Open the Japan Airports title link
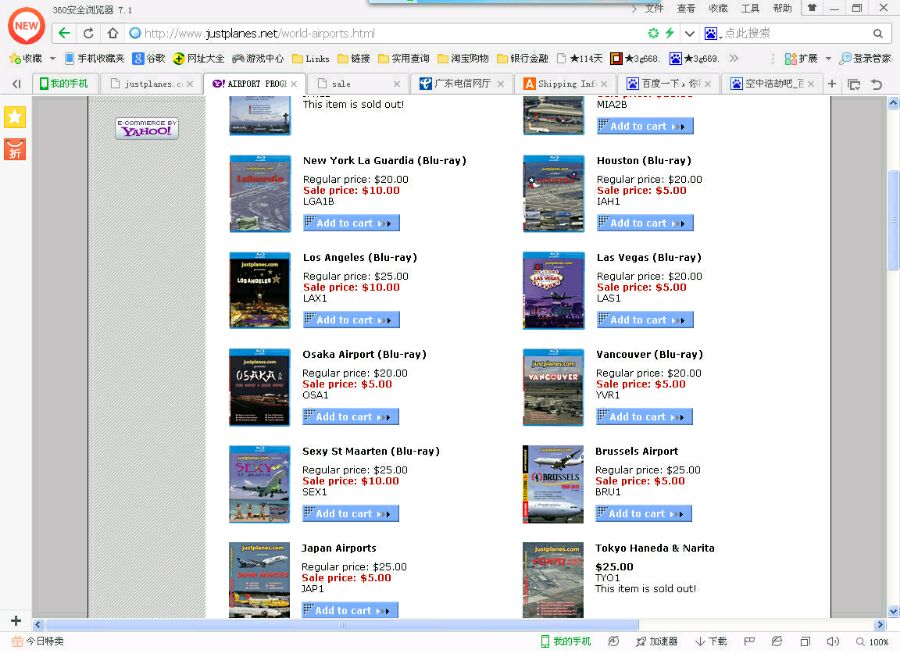The width and height of the screenshot is (900, 652). 339,548
